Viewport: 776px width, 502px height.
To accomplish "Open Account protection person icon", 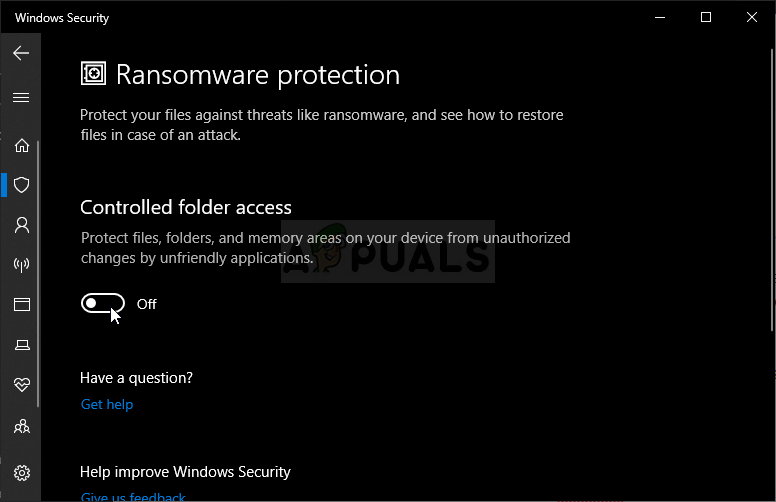I will click(x=21, y=225).
